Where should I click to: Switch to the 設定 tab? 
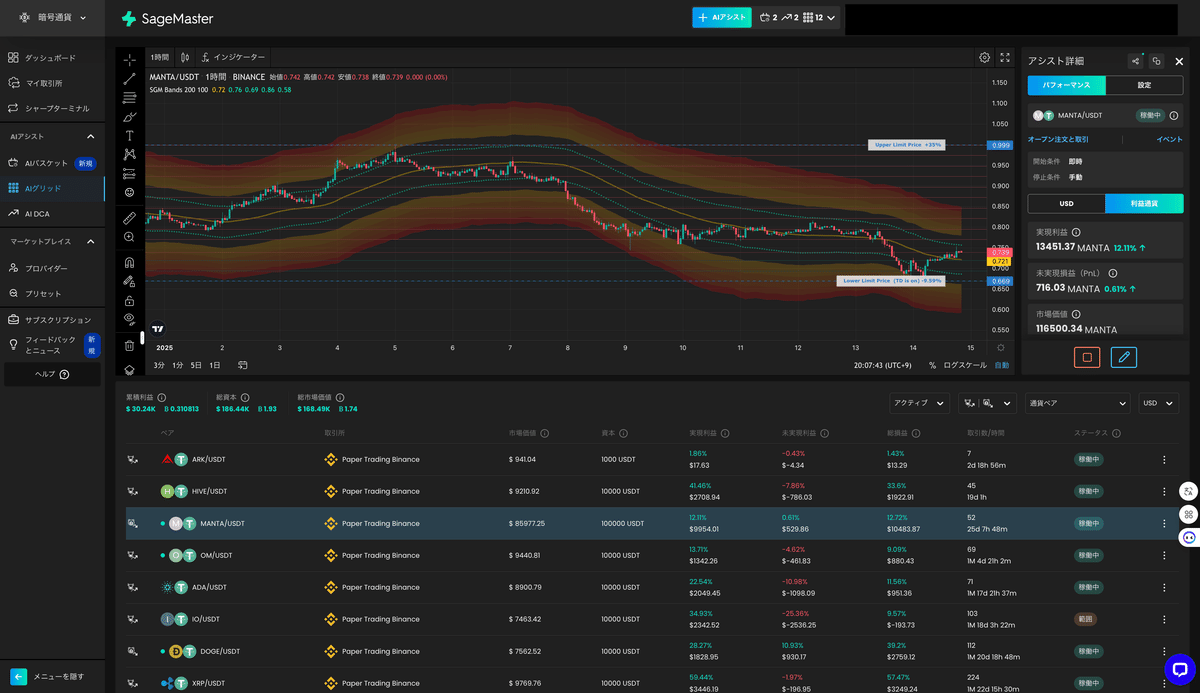point(1144,85)
